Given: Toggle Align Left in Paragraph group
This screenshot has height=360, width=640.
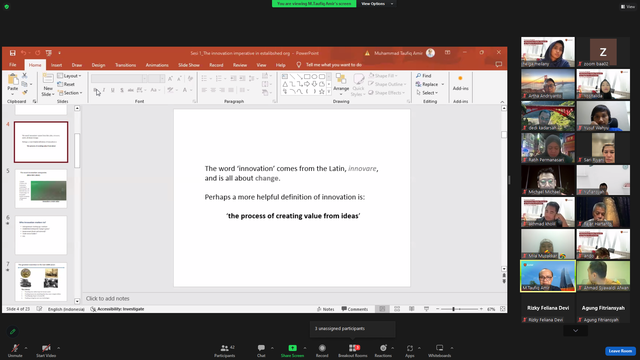Looking at the screenshot, I should pyautogui.click(x=204, y=90).
